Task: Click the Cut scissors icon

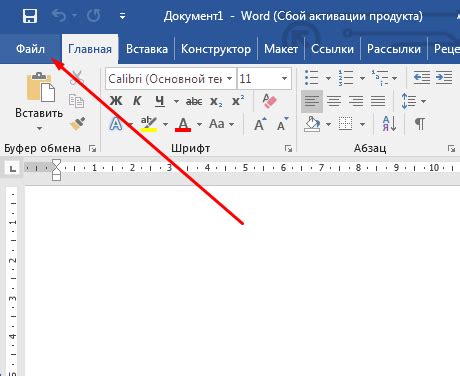Action: click(77, 77)
